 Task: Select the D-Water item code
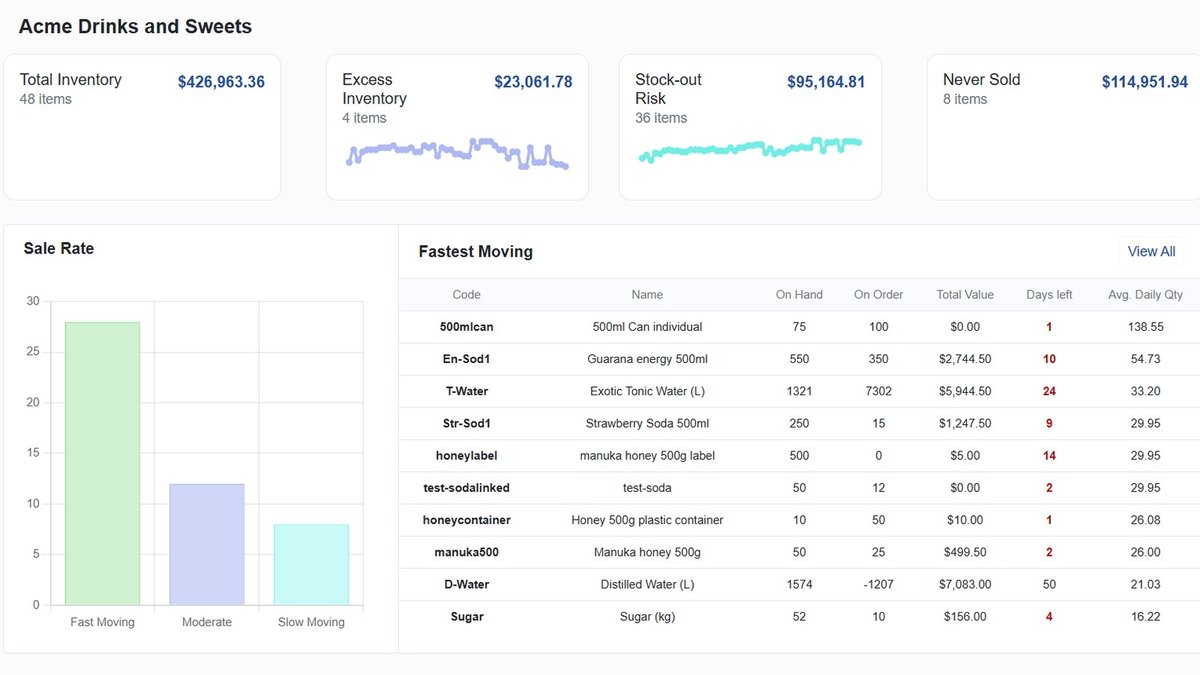(x=466, y=584)
